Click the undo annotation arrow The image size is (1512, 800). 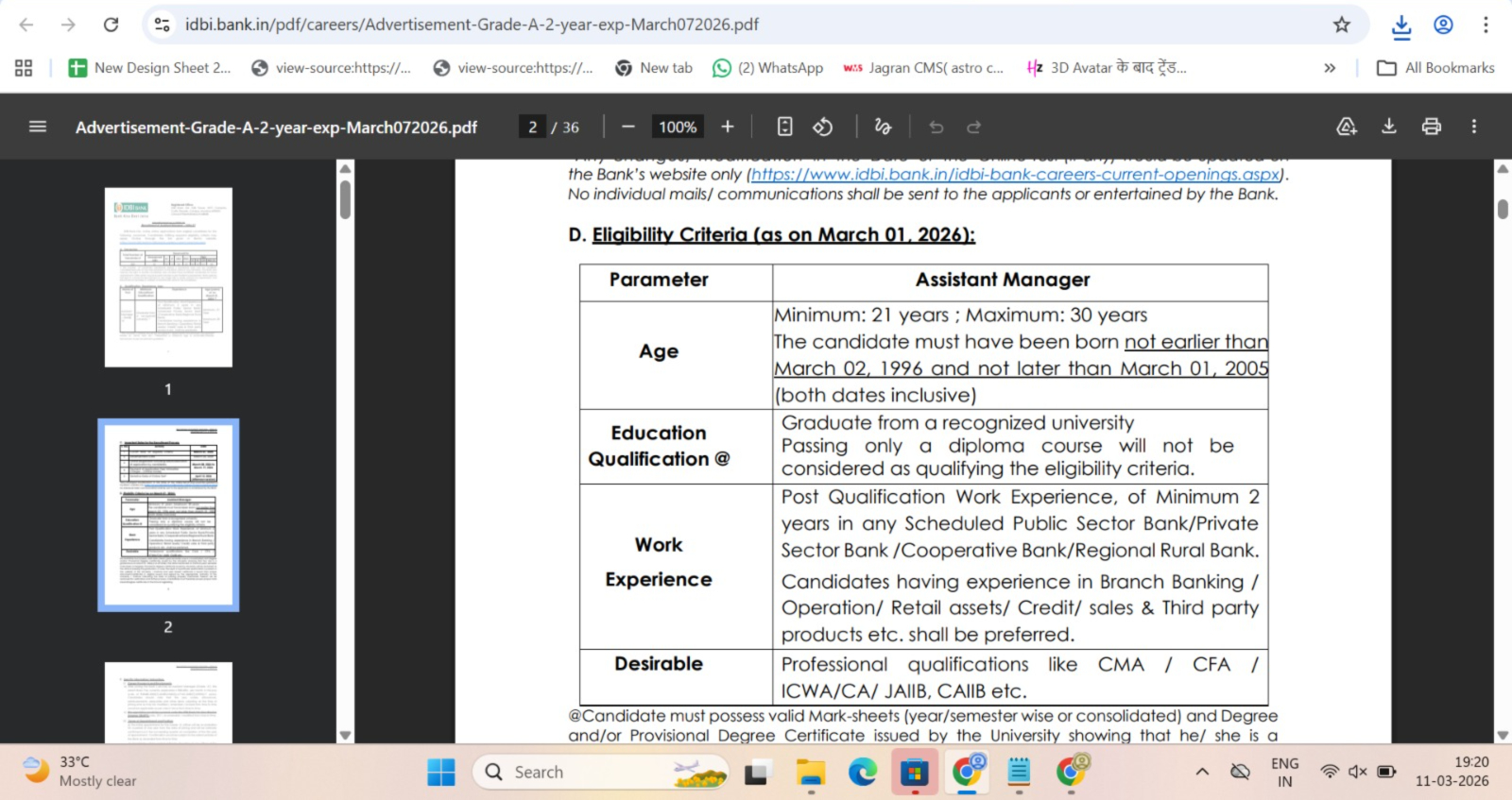pyautogui.click(x=936, y=127)
